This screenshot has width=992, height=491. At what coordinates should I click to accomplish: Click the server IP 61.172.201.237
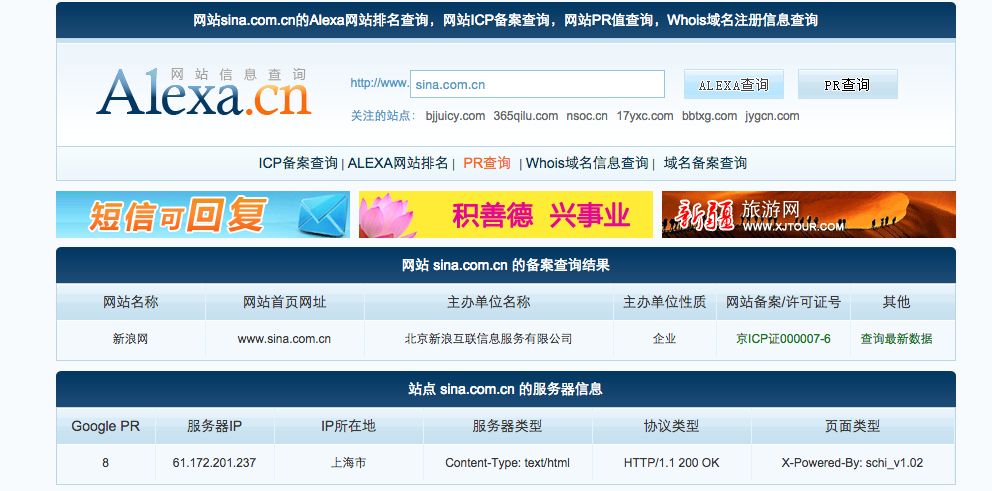pyautogui.click(x=214, y=463)
